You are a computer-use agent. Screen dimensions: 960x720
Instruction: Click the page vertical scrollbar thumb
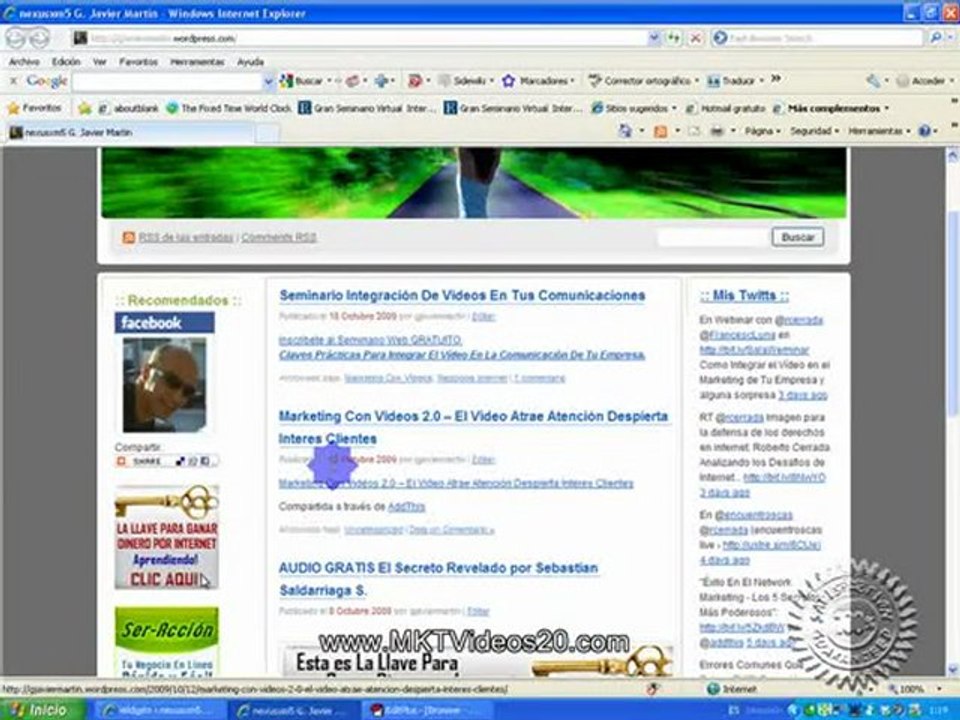click(x=952, y=313)
